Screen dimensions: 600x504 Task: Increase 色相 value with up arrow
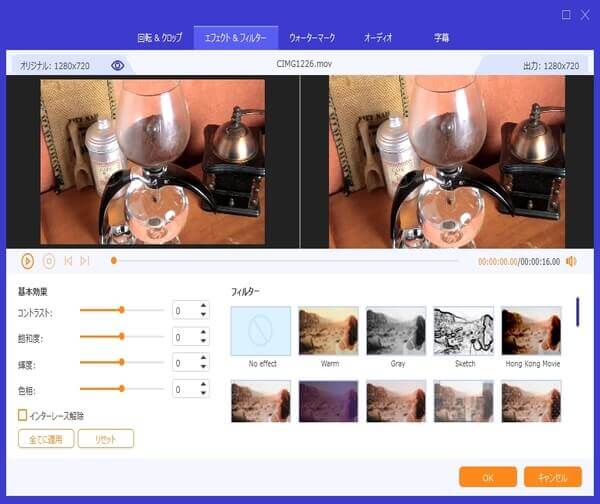(x=204, y=383)
